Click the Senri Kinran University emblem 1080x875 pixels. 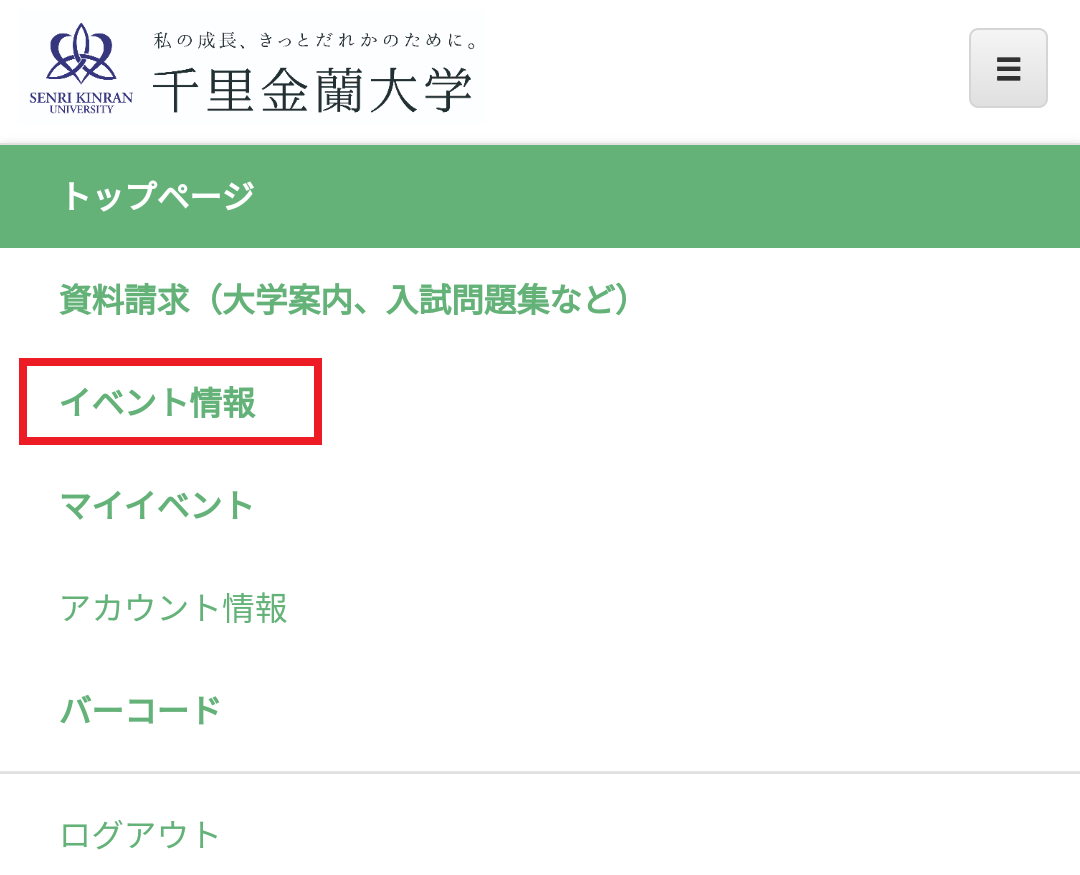(x=81, y=54)
